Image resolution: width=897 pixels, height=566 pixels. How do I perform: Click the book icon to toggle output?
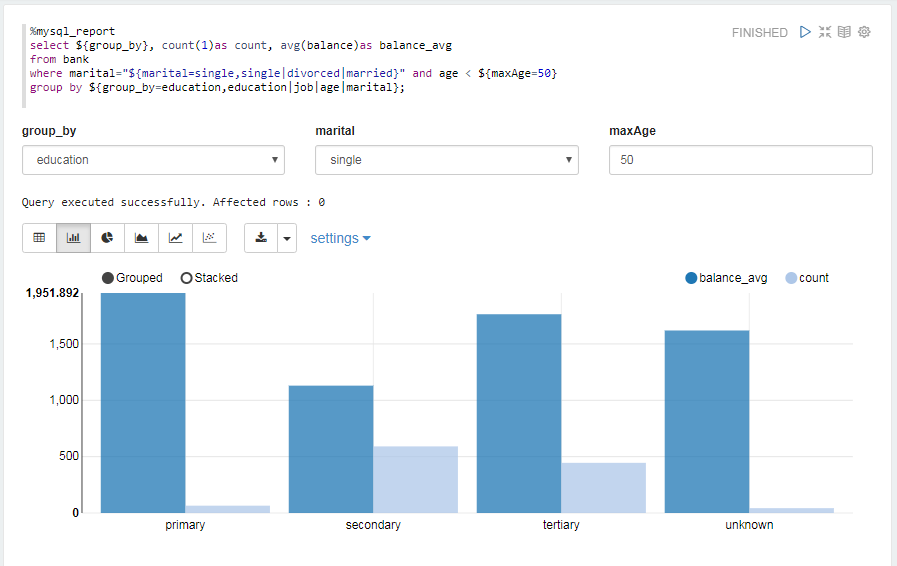844,32
